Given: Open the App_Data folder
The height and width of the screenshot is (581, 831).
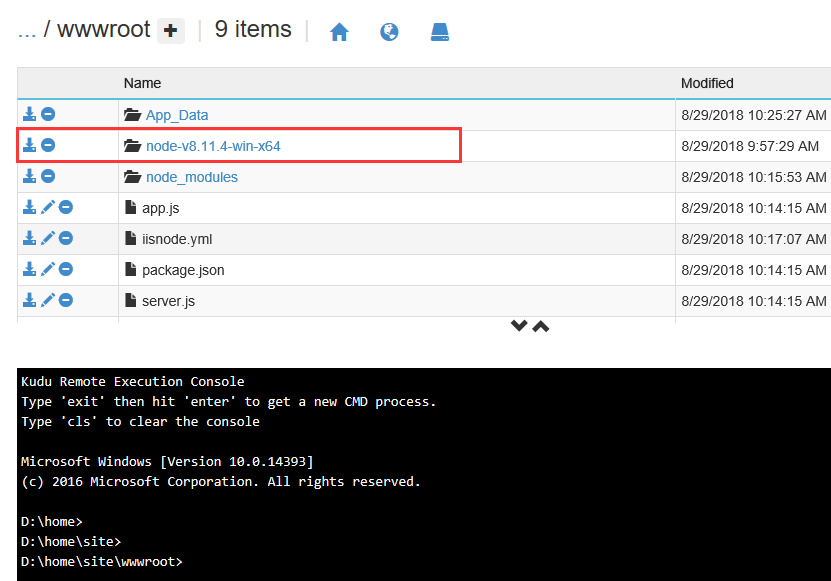Looking at the screenshot, I should [x=177, y=115].
